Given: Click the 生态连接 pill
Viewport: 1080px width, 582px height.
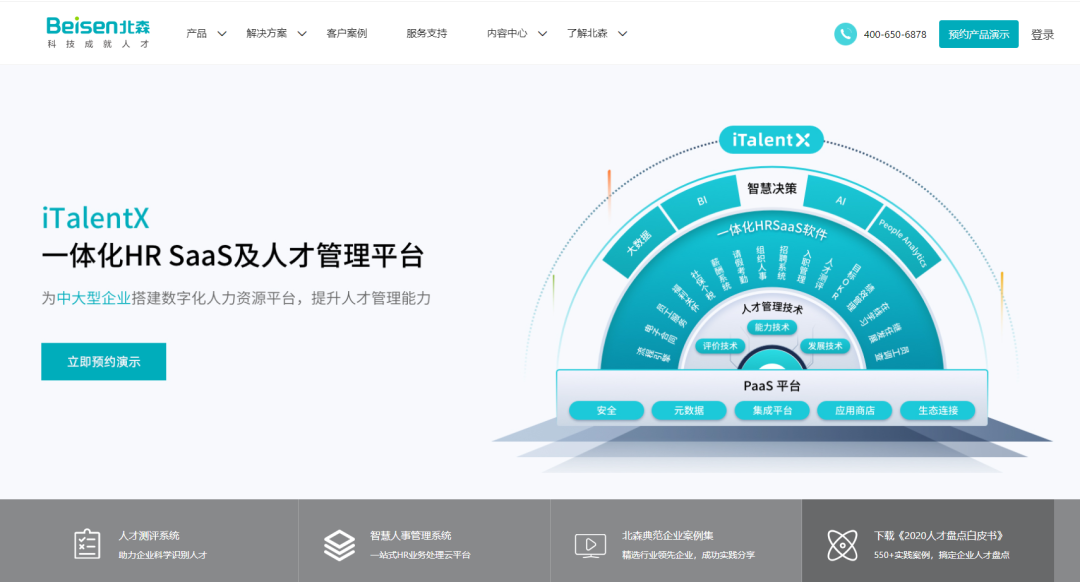Looking at the screenshot, I should [x=938, y=410].
